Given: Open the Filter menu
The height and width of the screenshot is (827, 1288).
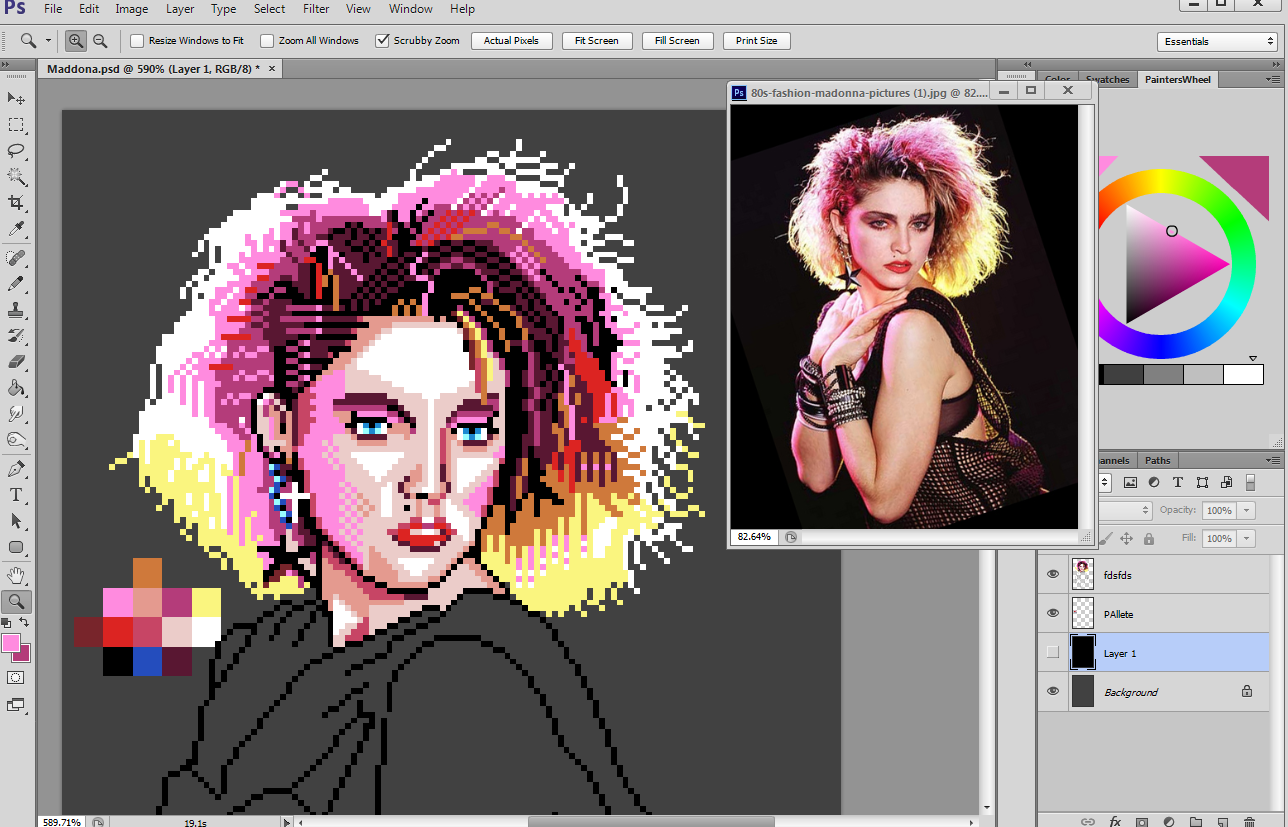Looking at the screenshot, I should [x=316, y=9].
